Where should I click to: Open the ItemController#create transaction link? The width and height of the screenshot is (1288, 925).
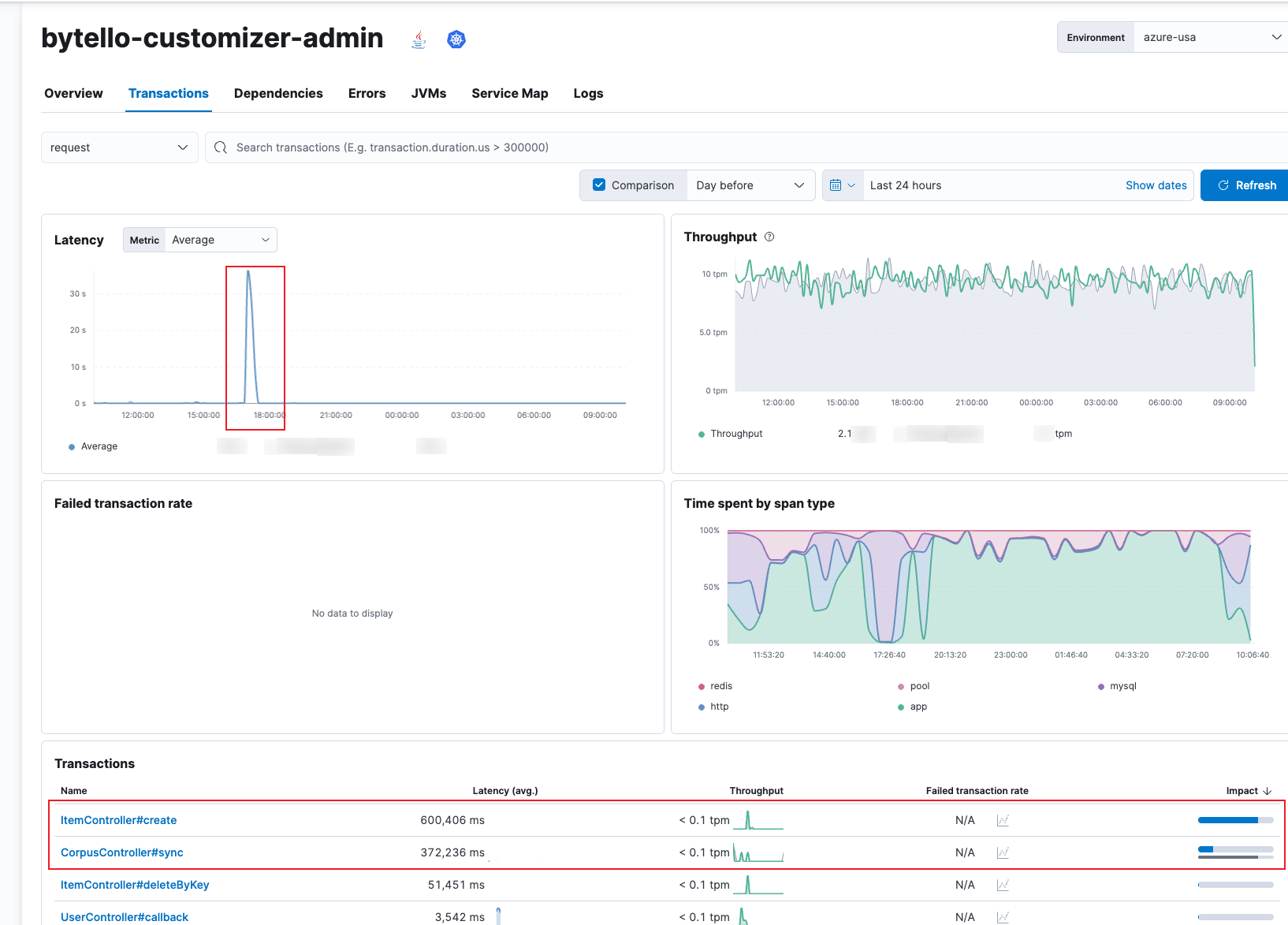coord(118,821)
